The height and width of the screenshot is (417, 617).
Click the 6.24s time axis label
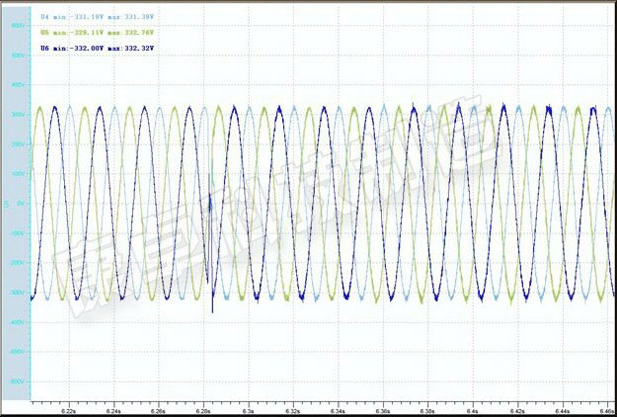pos(114,410)
